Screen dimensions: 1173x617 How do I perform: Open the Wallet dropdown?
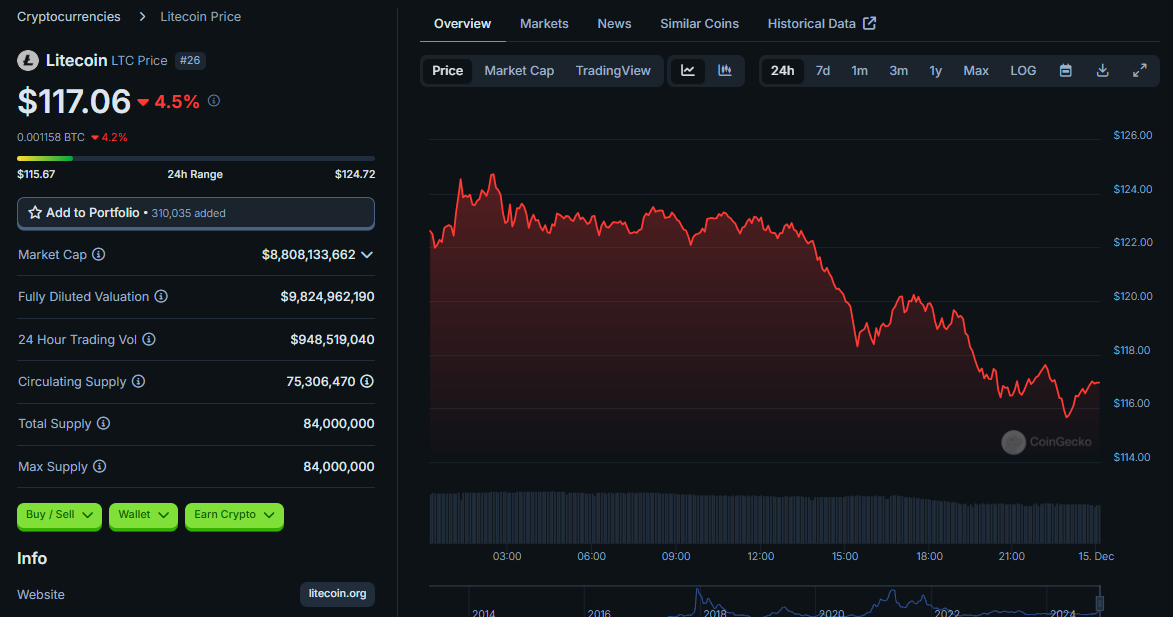[143, 515]
